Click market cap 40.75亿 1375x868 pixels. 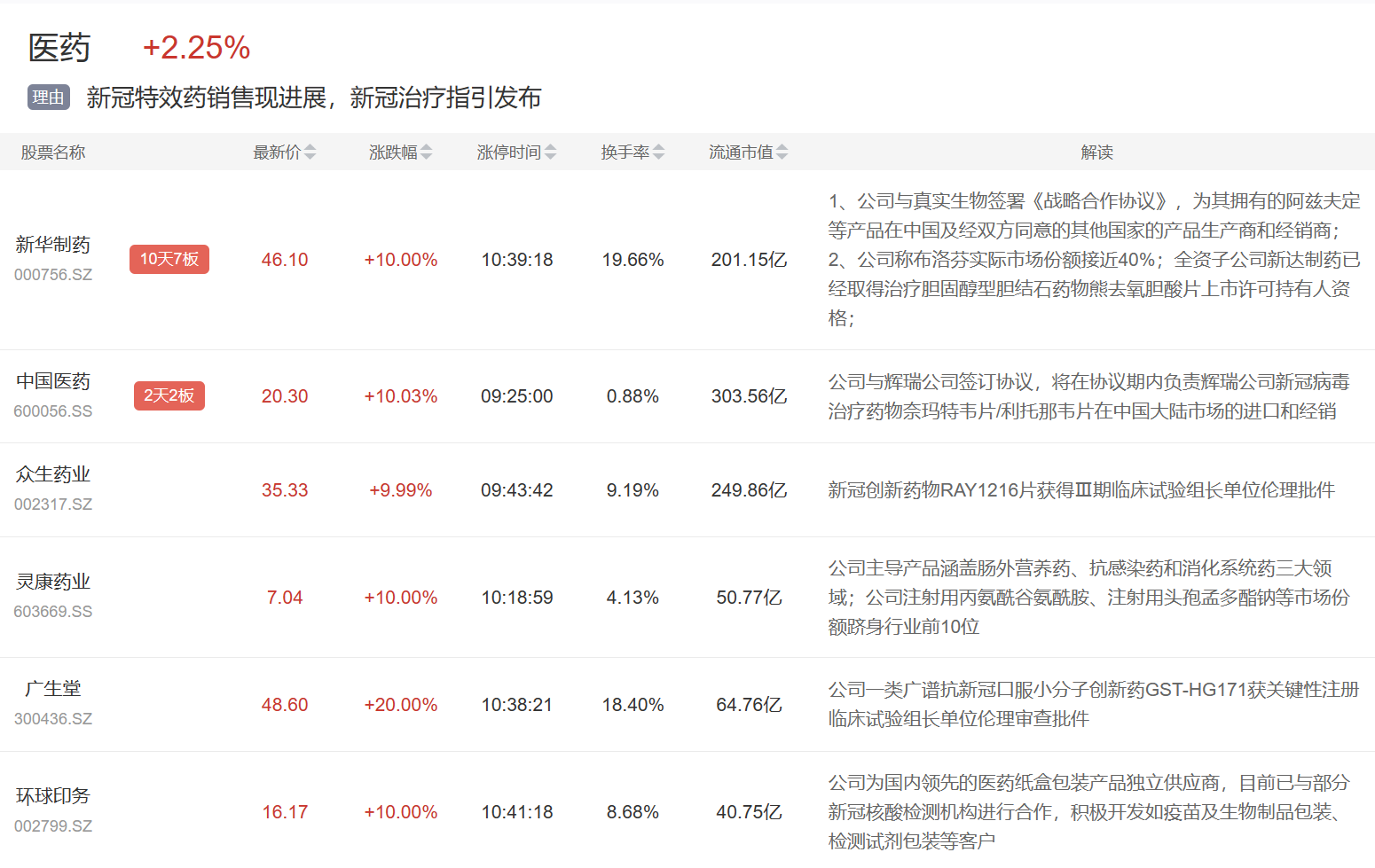tap(749, 812)
